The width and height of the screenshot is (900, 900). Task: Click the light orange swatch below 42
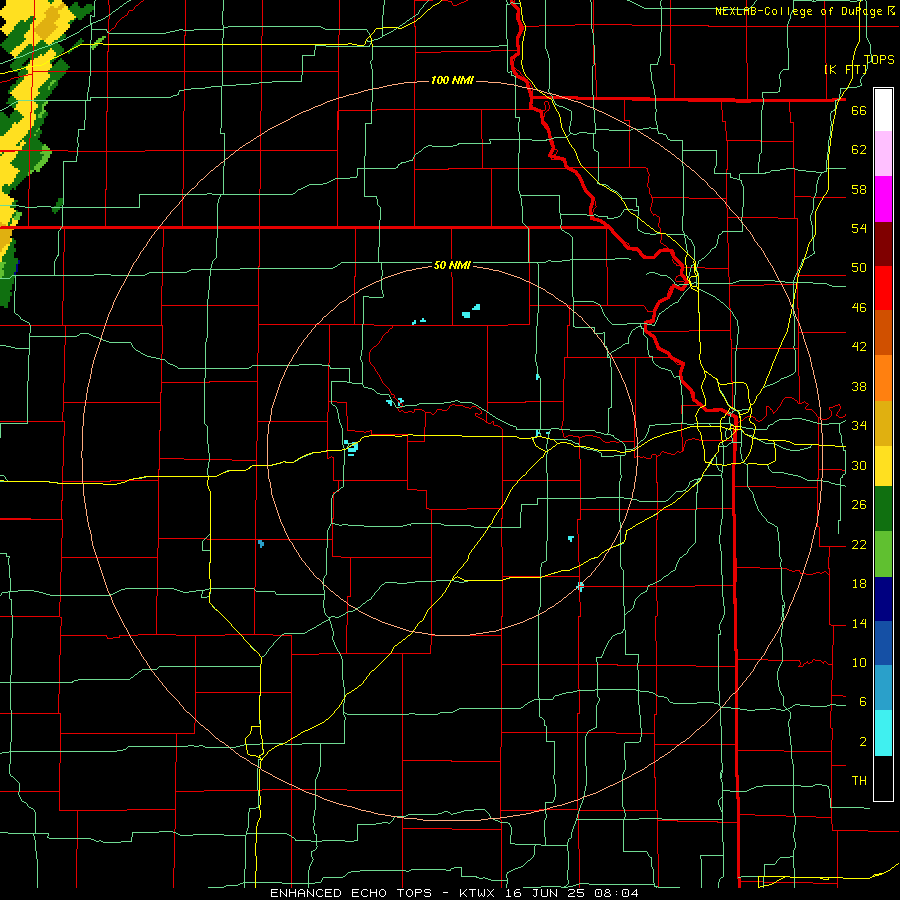[883, 378]
